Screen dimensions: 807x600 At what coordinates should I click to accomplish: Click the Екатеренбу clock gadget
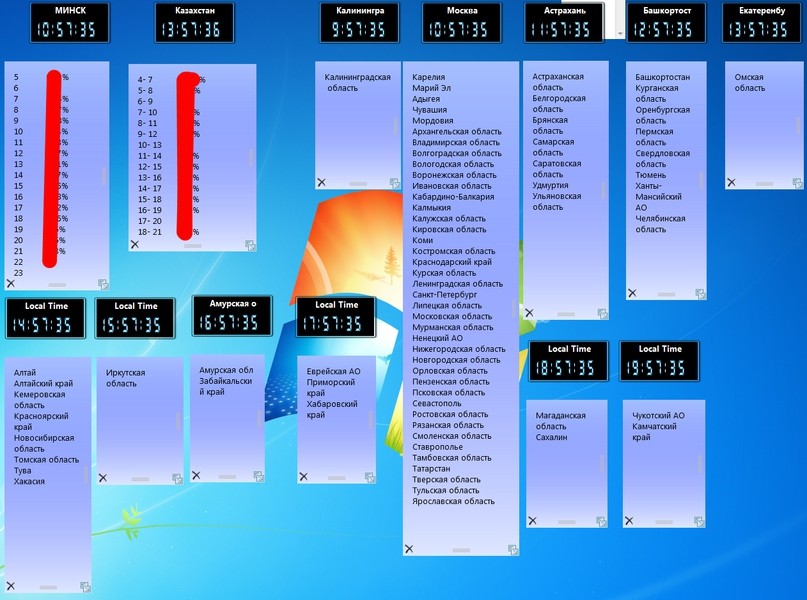click(762, 23)
